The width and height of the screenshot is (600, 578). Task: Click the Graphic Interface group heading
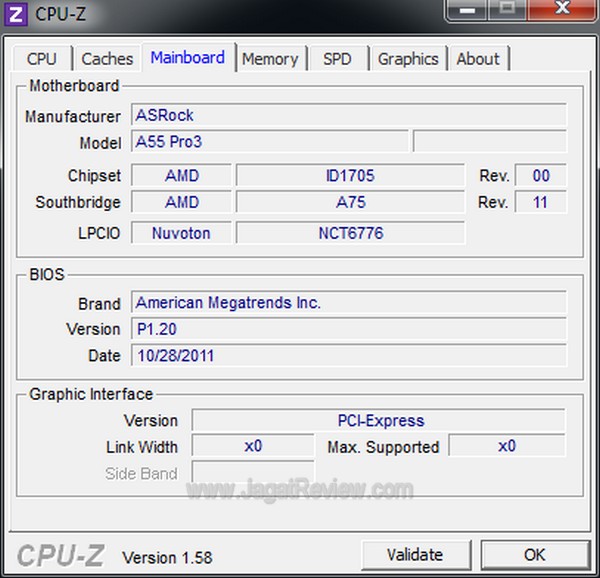coord(91,394)
